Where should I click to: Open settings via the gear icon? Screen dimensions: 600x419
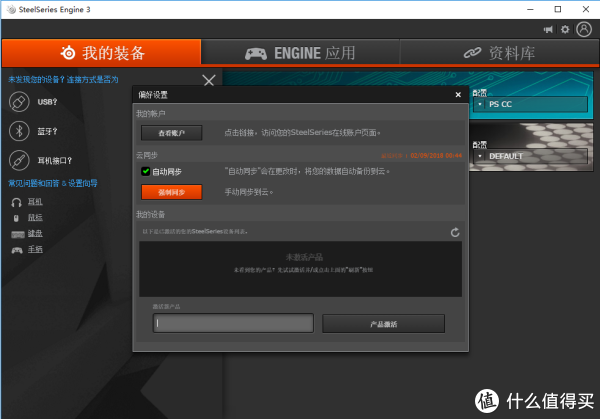tap(565, 29)
